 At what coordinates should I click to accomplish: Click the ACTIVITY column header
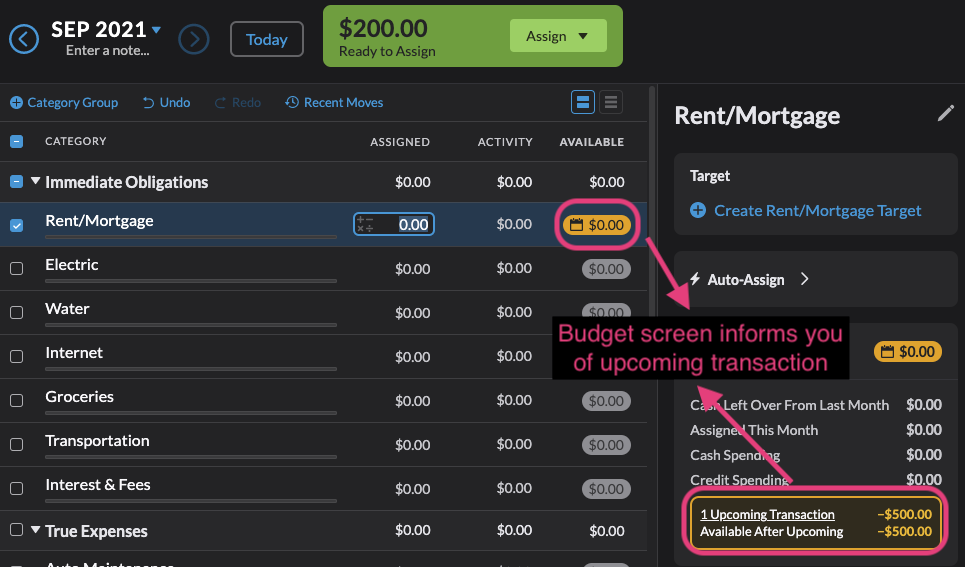pyautogui.click(x=505, y=142)
